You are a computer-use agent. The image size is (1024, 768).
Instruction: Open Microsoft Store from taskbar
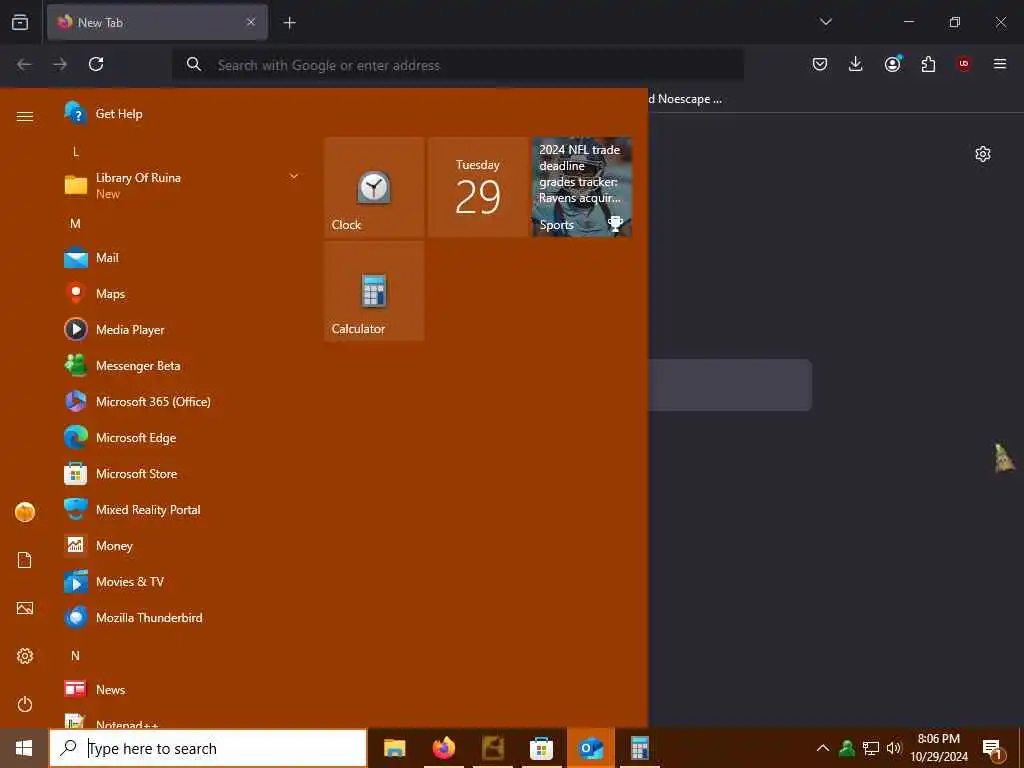coord(541,748)
